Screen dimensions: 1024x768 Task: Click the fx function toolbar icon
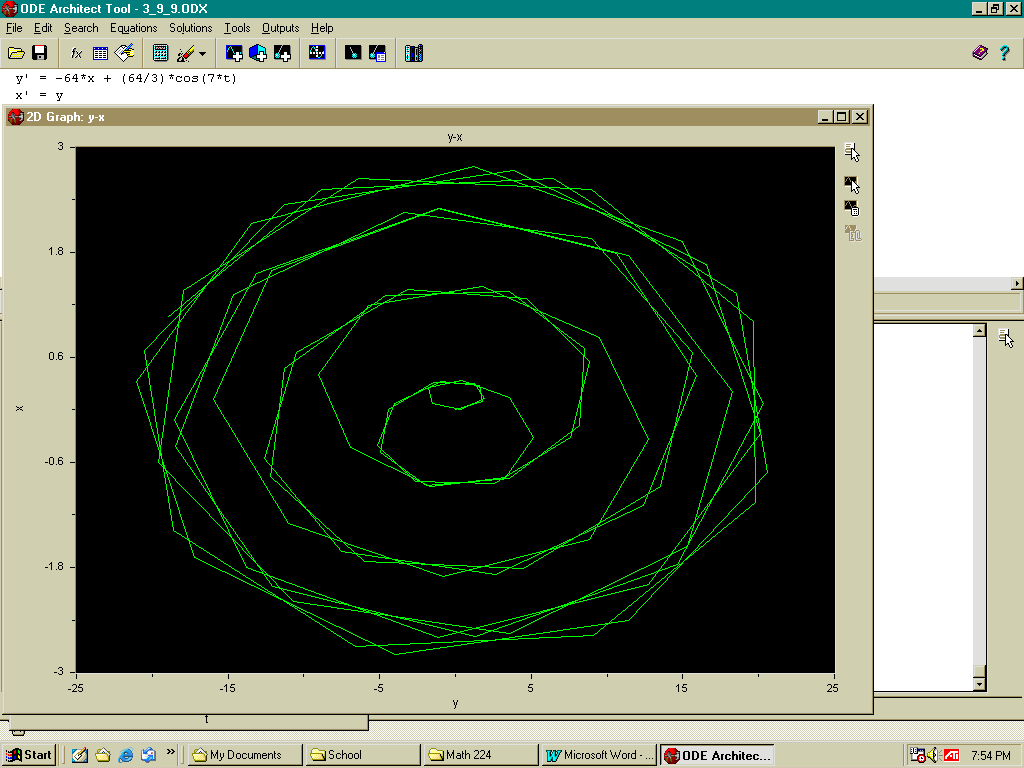coord(76,53)
